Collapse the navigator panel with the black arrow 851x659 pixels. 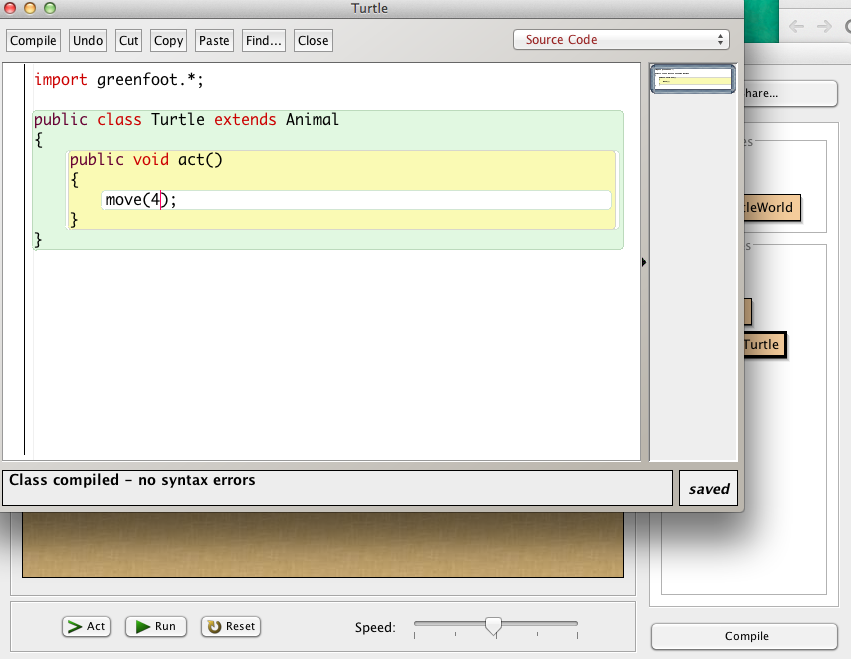(x=644, y=262)
